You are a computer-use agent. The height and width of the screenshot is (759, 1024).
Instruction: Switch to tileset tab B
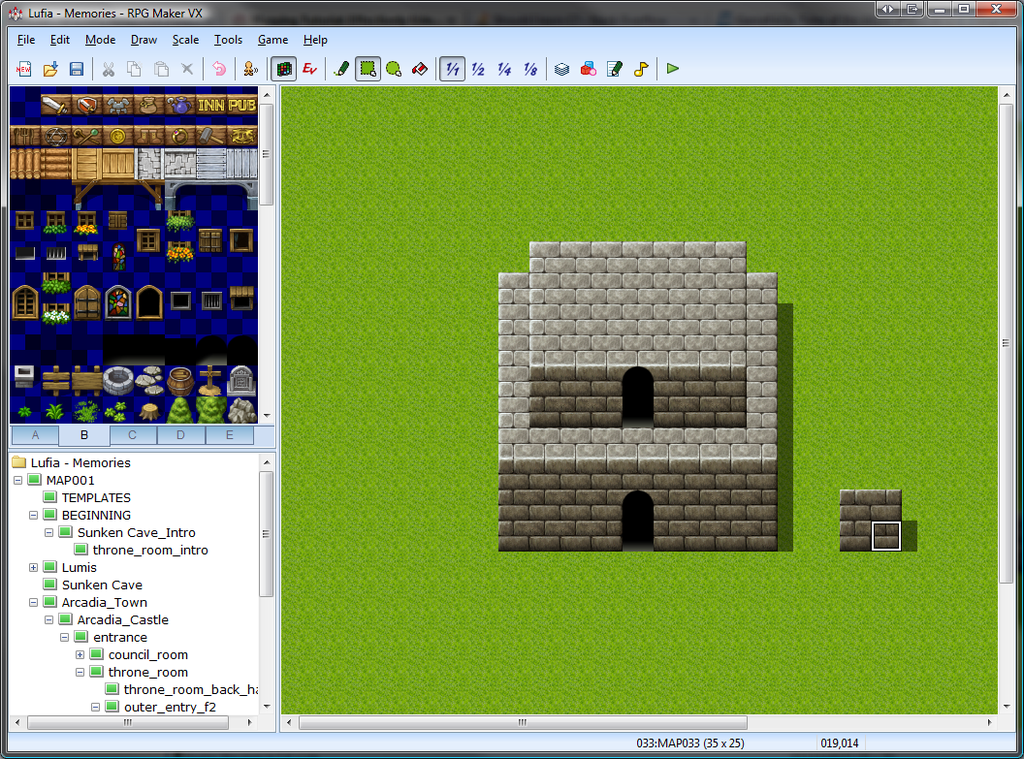[x=84, y=435]
